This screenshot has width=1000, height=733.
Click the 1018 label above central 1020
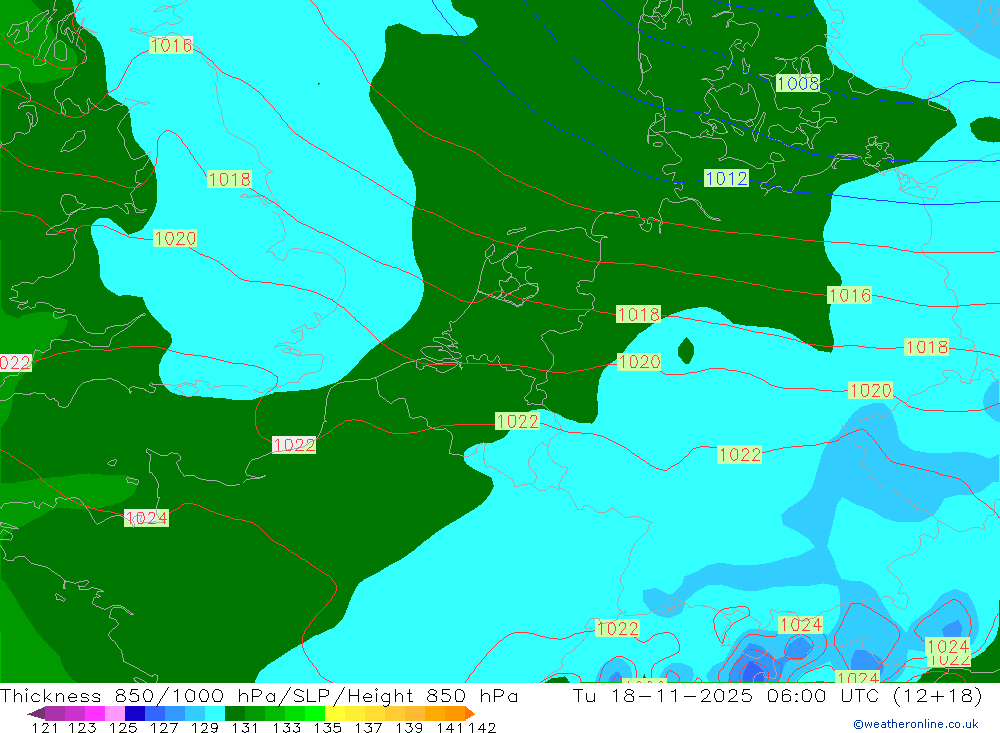638,315
